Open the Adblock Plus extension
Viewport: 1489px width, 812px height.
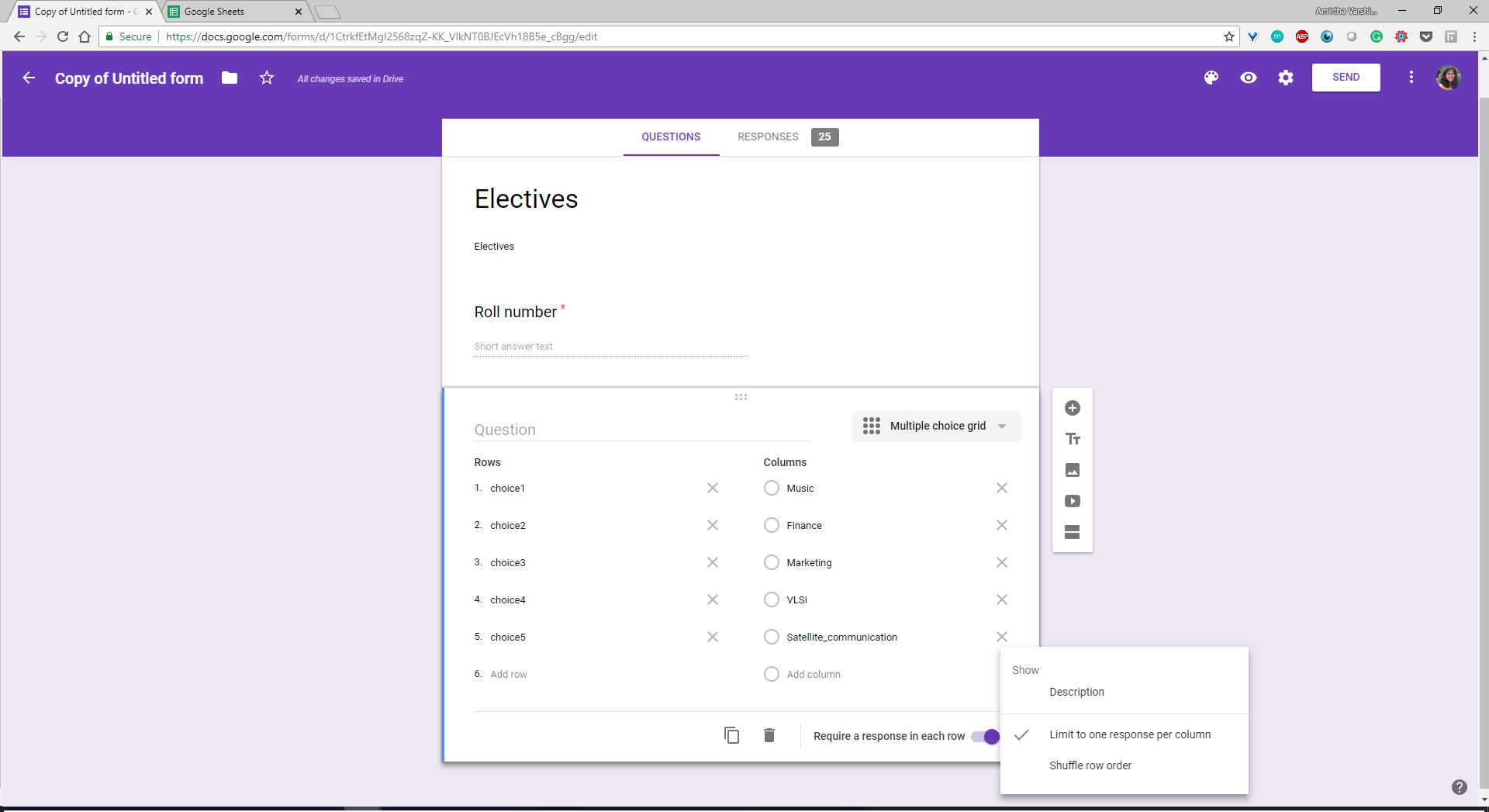pyautogui.click(x=1302, y=36)
